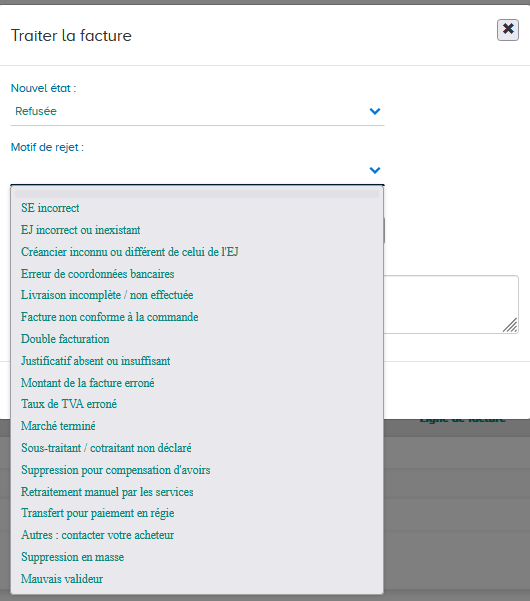Choose Double facturation reason
The image size is (530, 601).
click(x=197, y=339)
